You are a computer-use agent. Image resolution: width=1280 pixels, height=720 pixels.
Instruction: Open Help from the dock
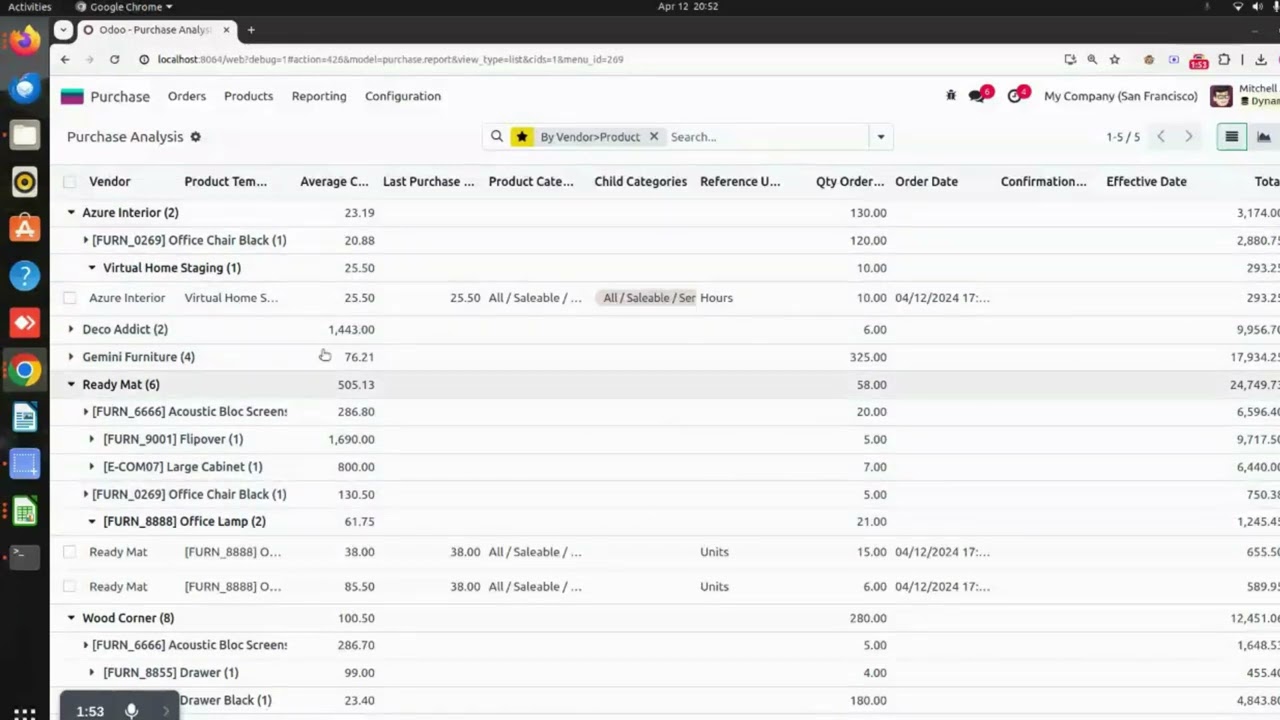click(25, 276)
